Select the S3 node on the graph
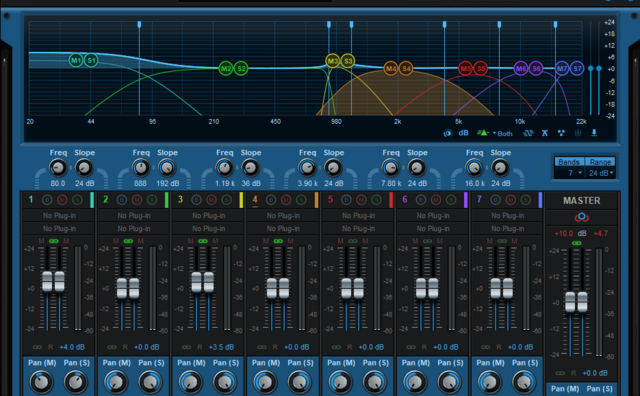 coord(348,61)
